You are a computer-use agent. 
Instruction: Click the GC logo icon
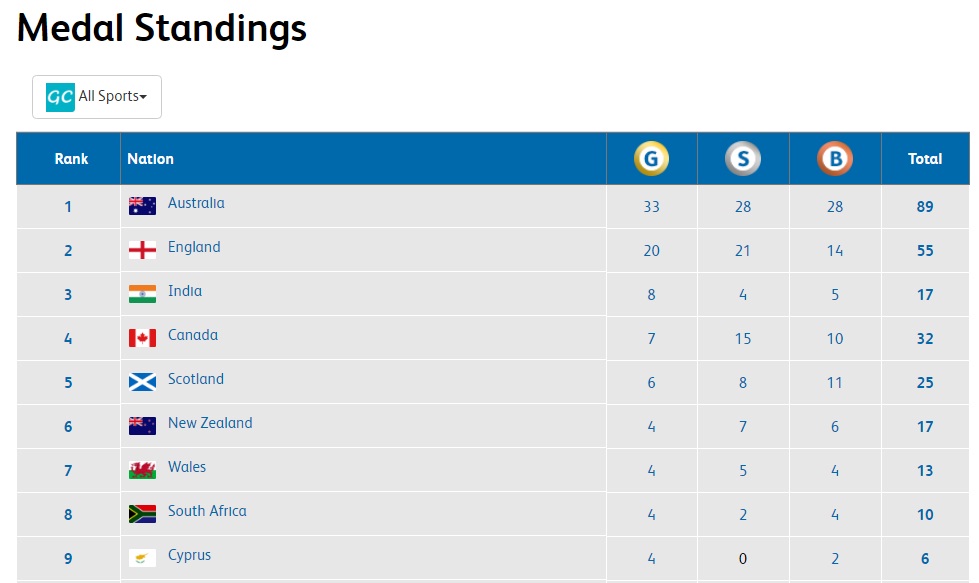(x=60, y=97)
